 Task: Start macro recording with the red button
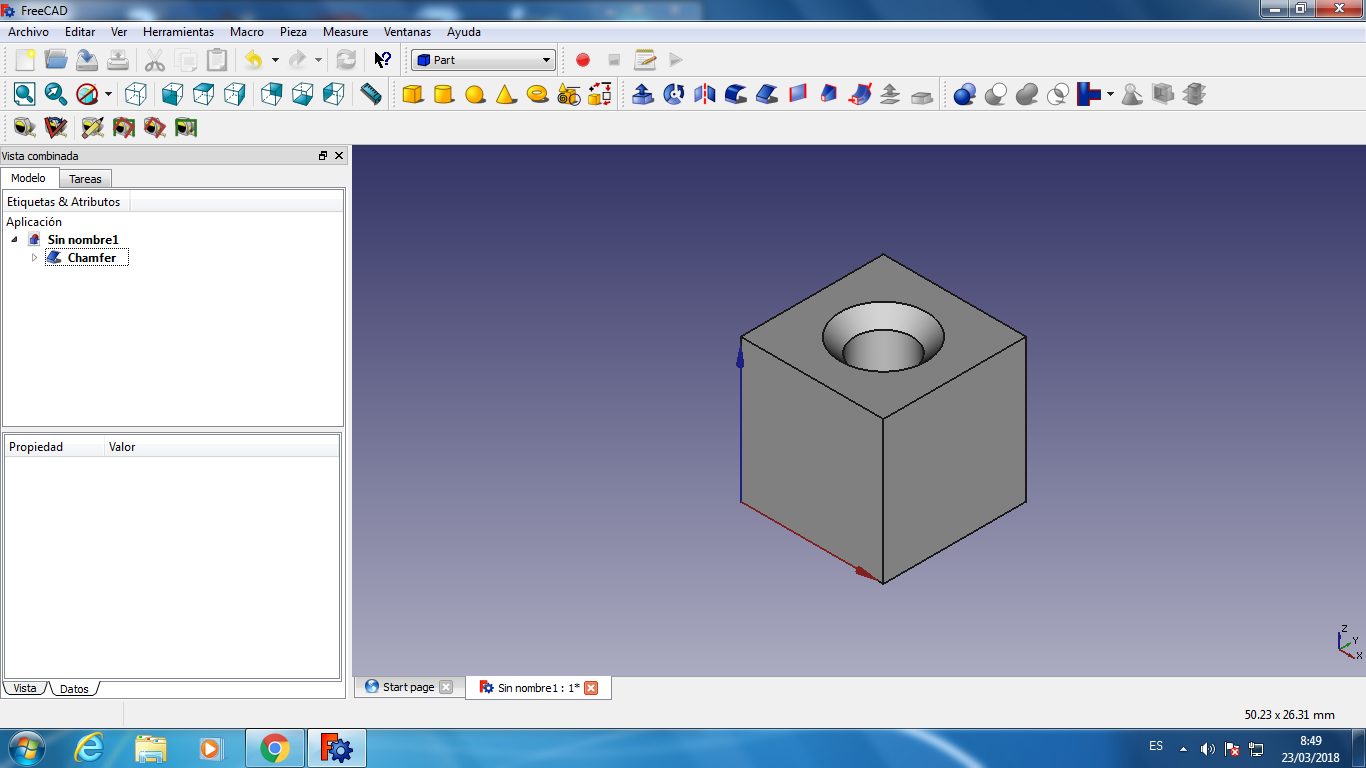tap(583, 60)
